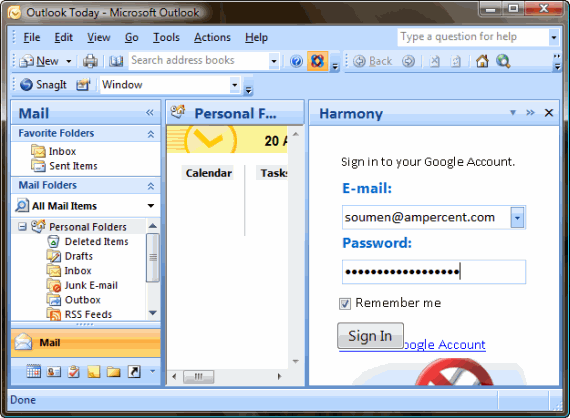Viewport: 570px width, 418px height.
Task: Click the folder list scrollbar down arrow
Action: pyautogui.click(x=153, y=313)
